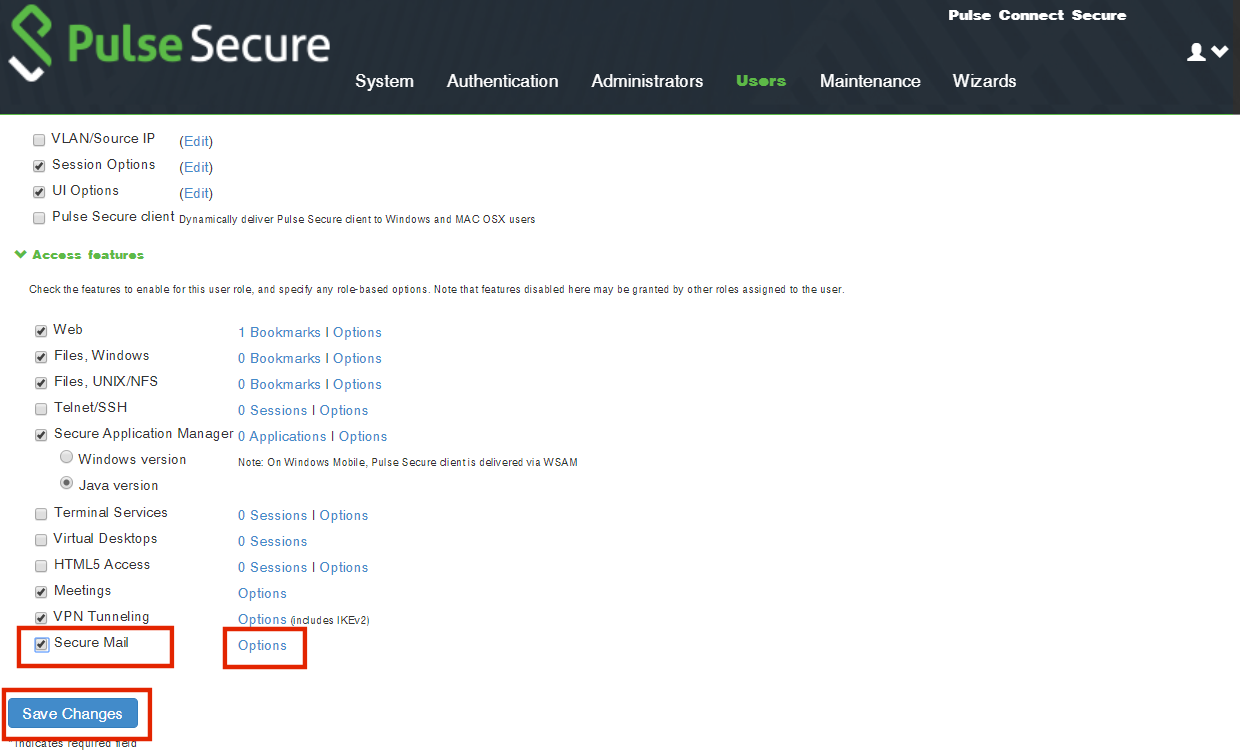Open Terminal Services 0 Sessions link
This screenshot has width=1240, height=756.
272,515
